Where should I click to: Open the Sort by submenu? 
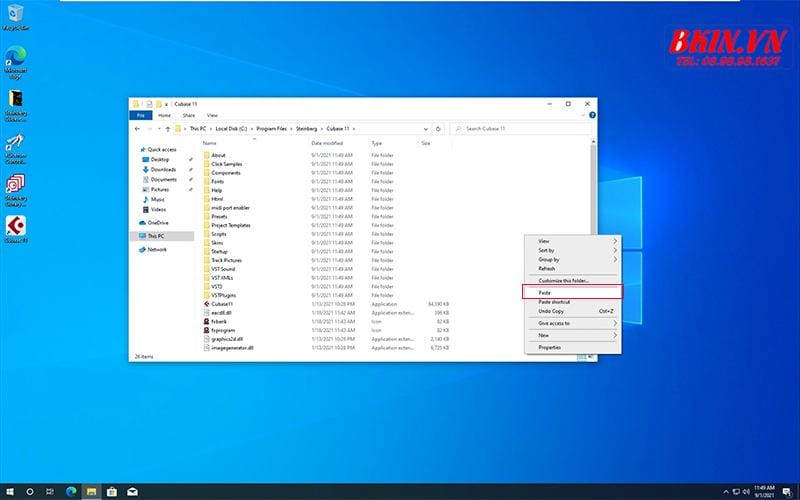tap(573, 250)
